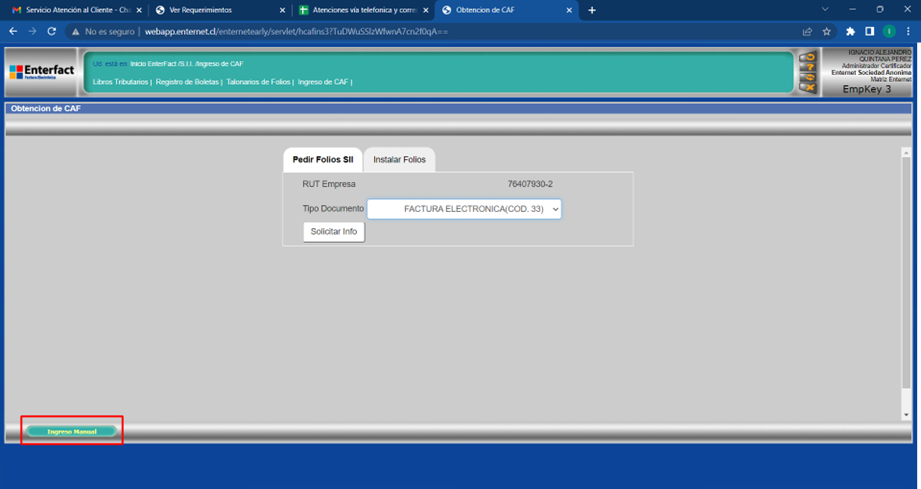Switch to the Instalar Folios tab

399,160
